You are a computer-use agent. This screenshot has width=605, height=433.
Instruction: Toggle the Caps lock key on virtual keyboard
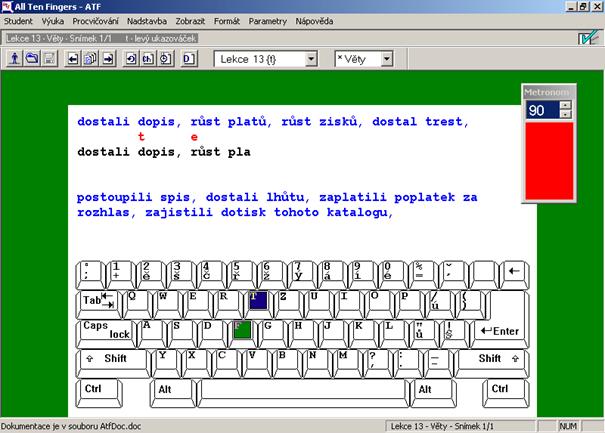coord(106,330)
